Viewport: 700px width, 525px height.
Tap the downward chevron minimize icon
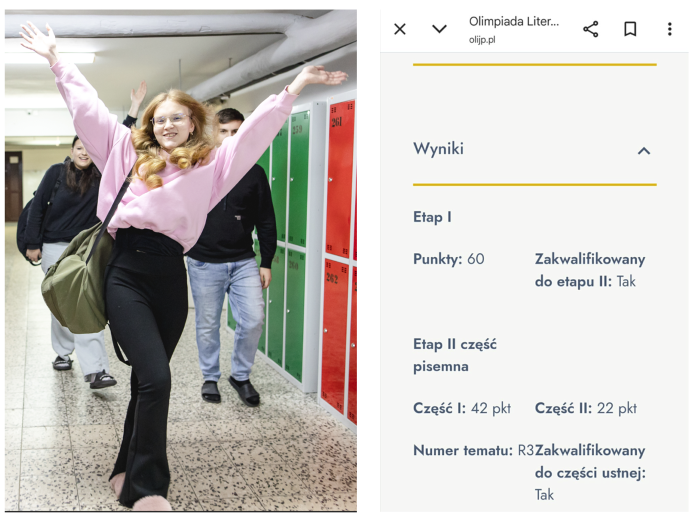coord(439,29)
